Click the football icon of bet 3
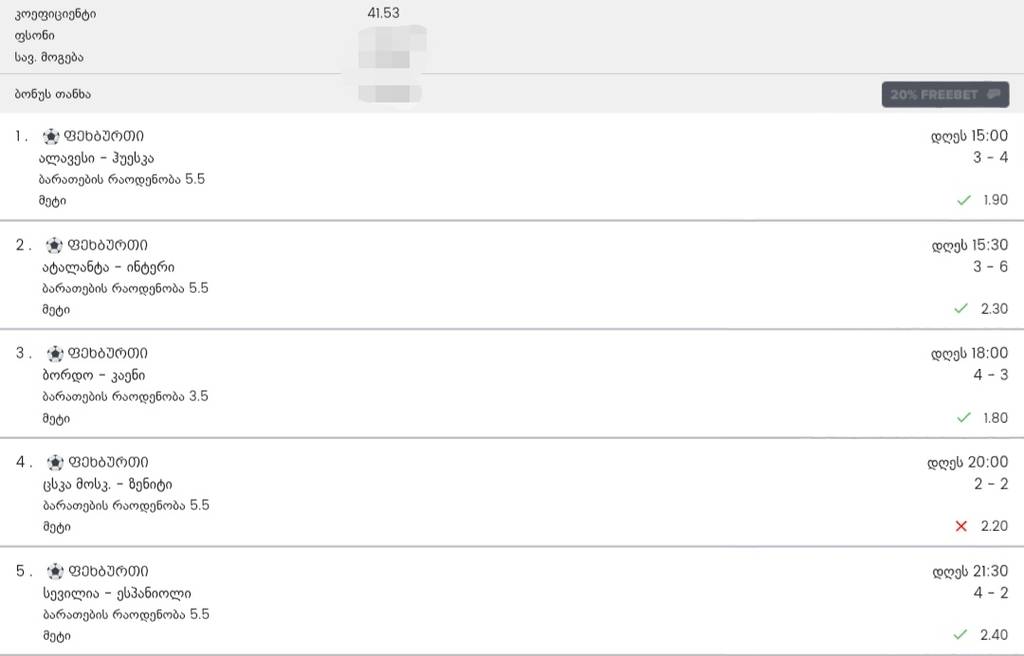The height and width of the screenshot is (656, 1024). tap(55, 353)
